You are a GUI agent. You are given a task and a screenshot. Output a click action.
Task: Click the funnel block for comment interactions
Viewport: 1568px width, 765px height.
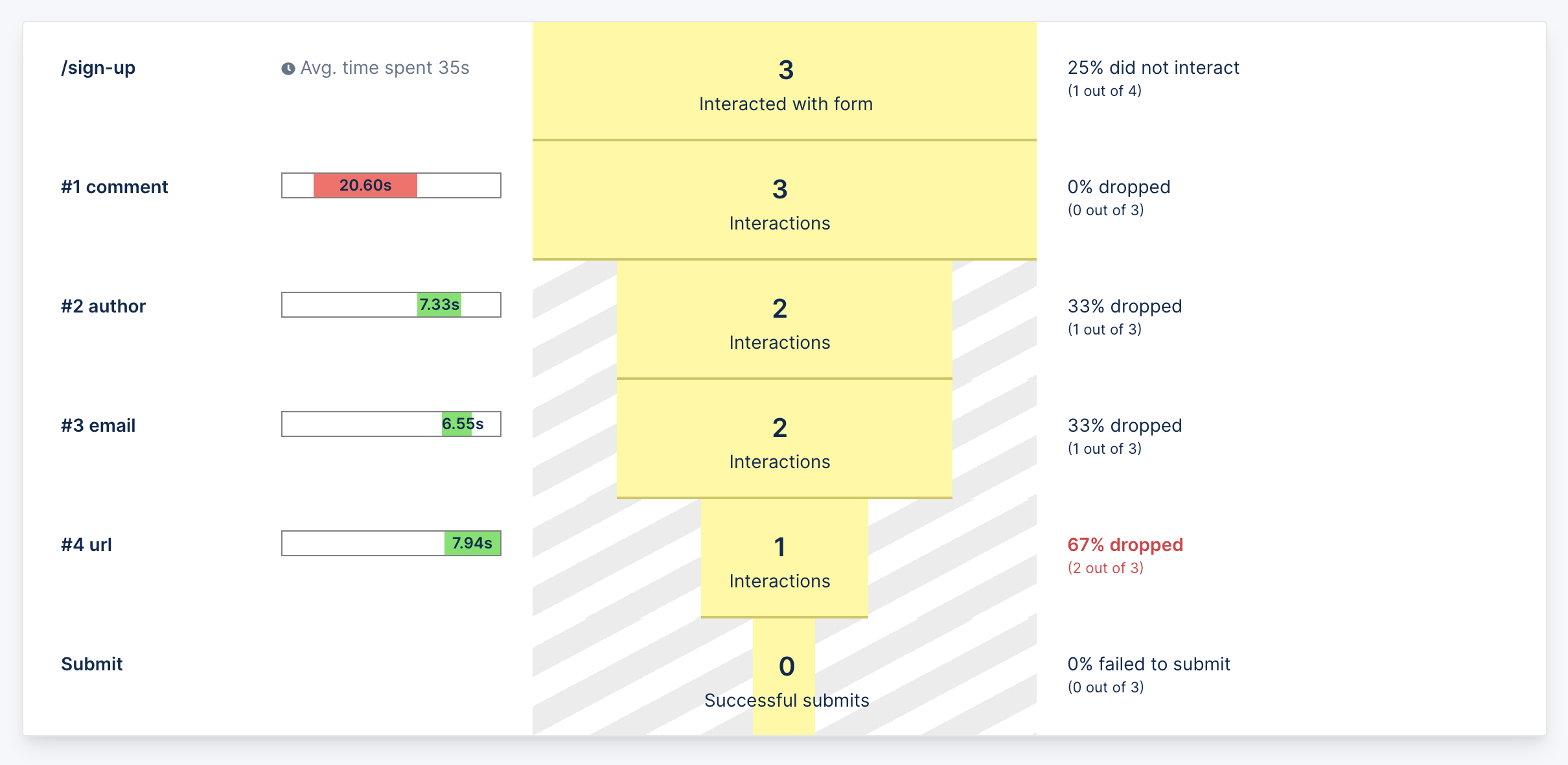(x=785, y=200)
